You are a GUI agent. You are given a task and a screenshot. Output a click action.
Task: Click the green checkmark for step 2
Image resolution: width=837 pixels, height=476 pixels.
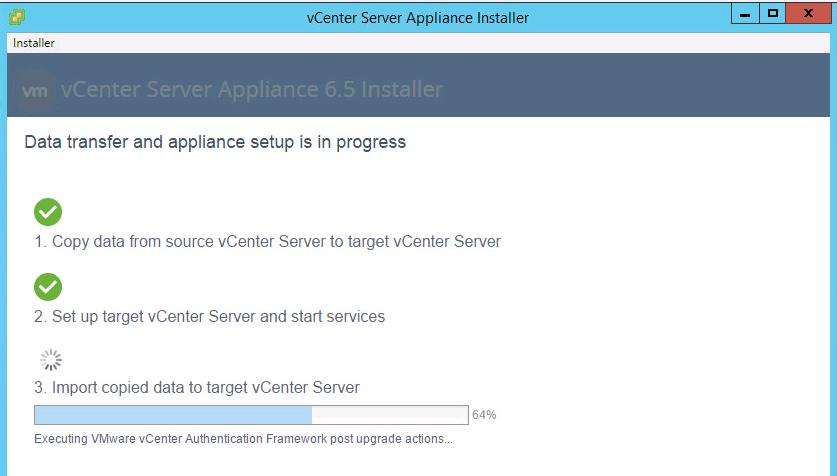click(x=48, y=287)
